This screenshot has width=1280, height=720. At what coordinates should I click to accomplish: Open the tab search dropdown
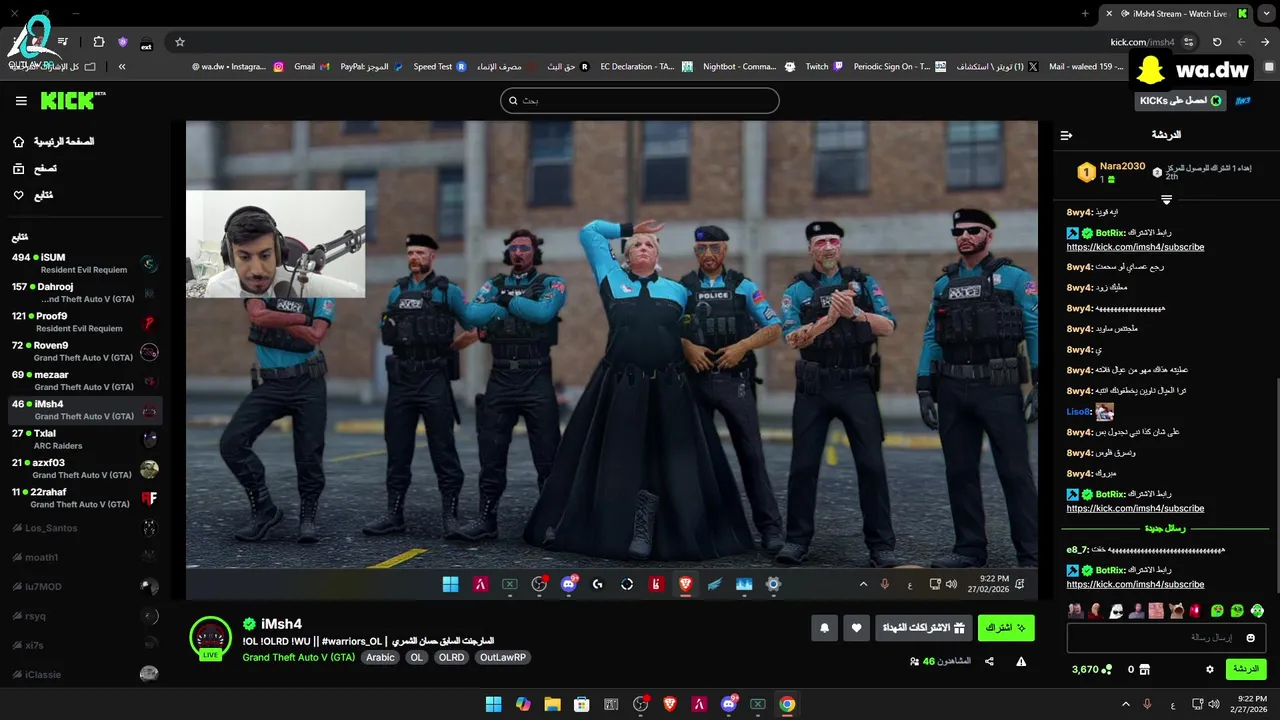tap(1266, 13)
